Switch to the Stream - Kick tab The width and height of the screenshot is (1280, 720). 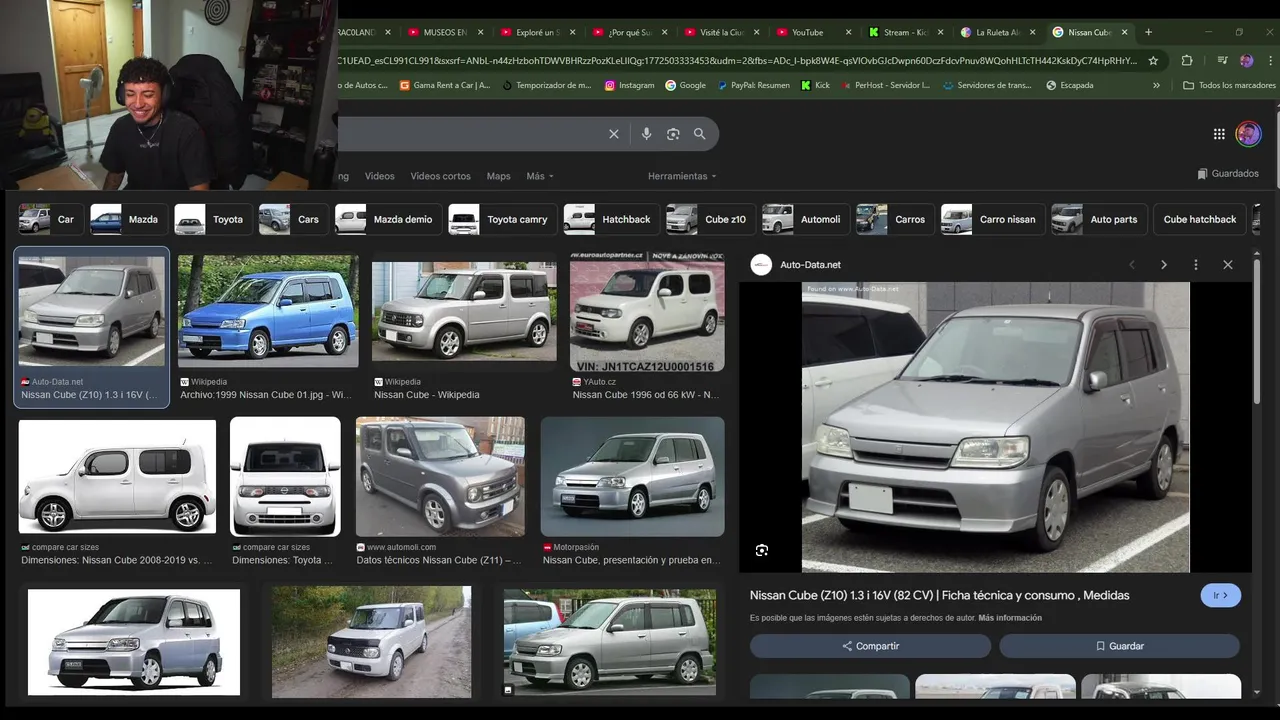pos(904,32)
